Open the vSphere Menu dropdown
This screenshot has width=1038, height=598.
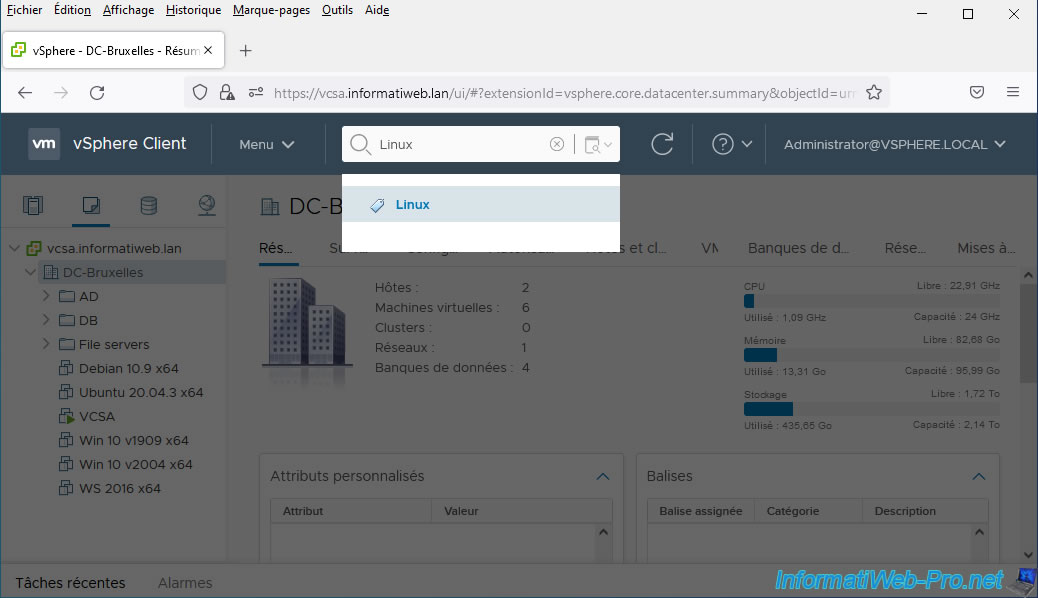point(266,144)
